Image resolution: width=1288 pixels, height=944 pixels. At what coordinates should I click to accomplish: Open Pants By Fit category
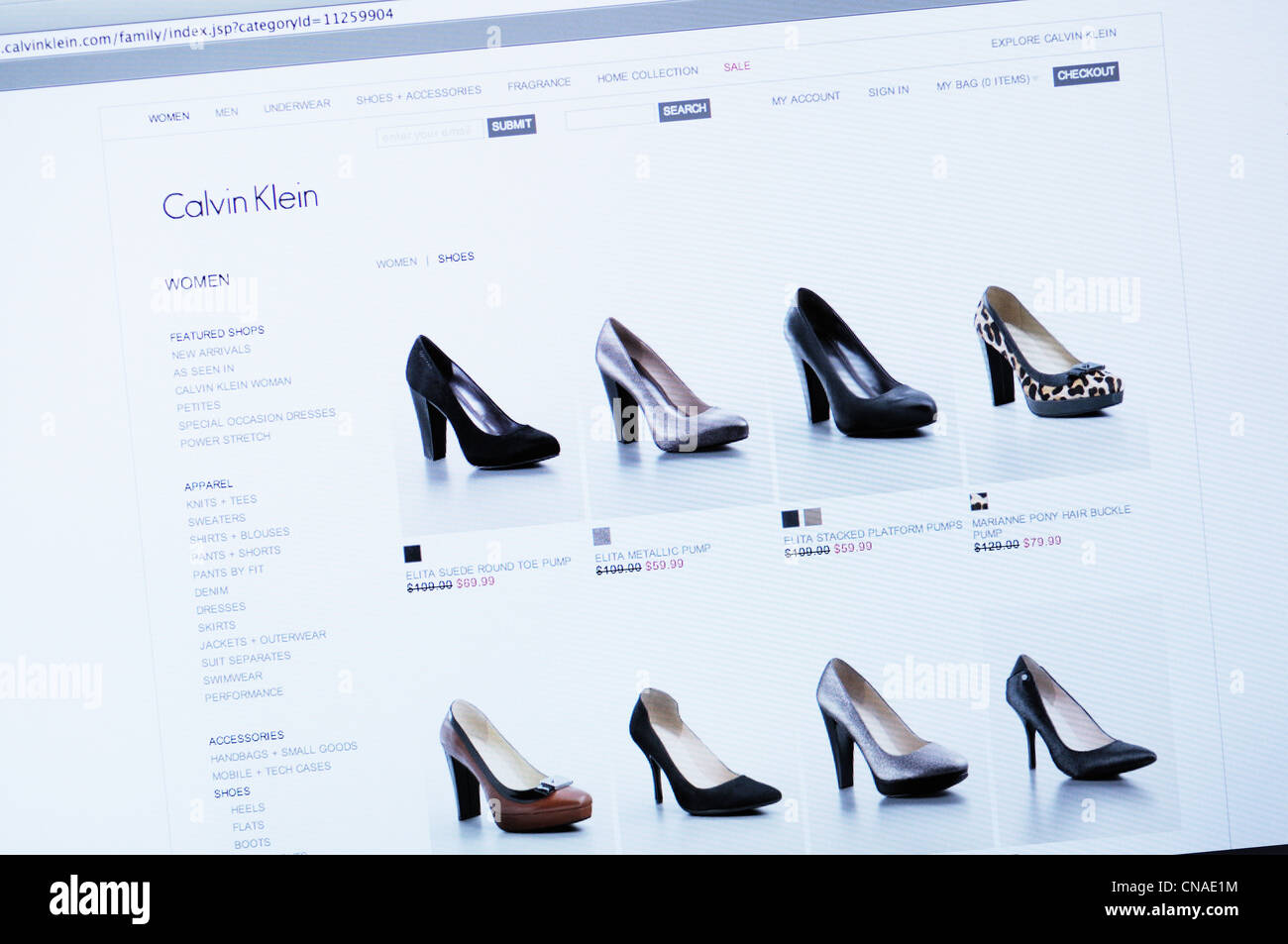(228, 572)
